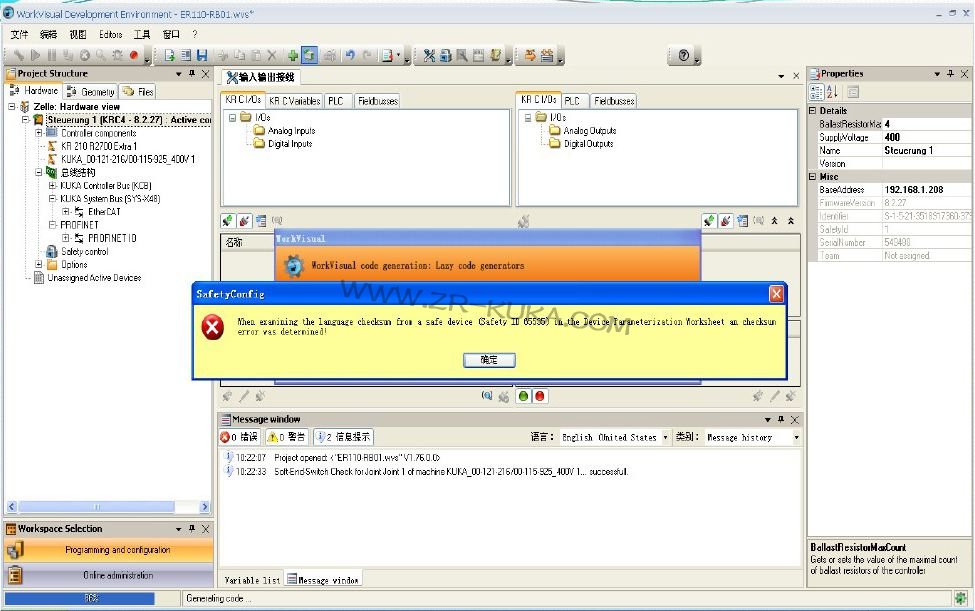Open the Editors menu
The image size is (975, 611).
(x=110, y=34)
